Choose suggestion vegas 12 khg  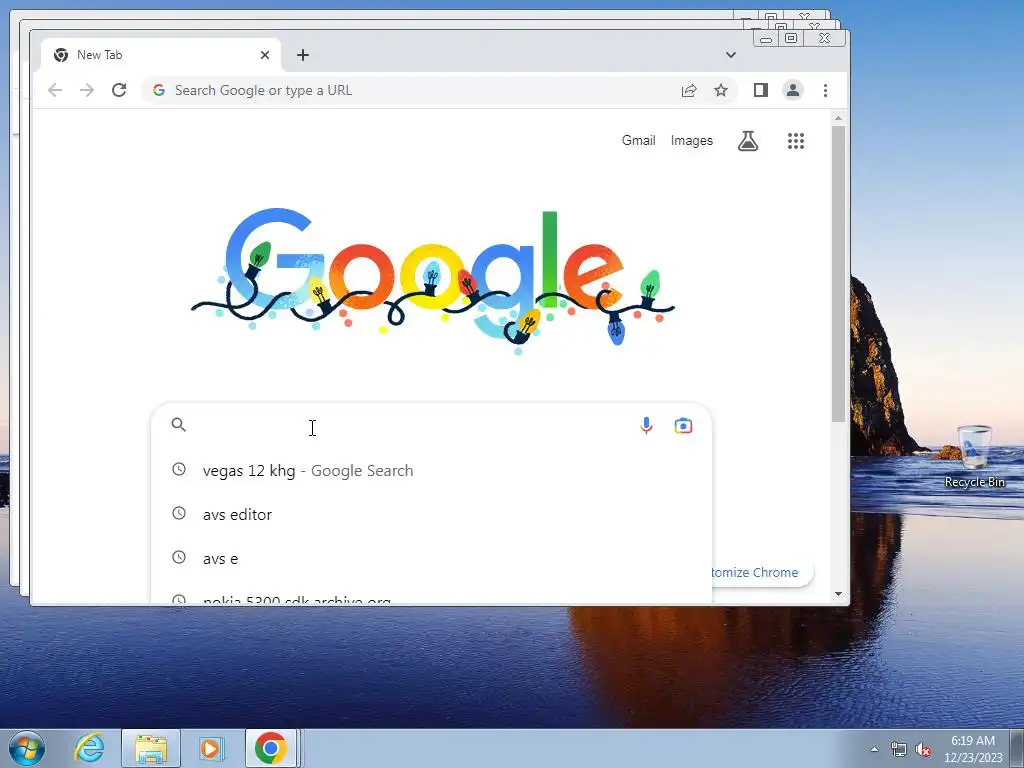[x=431, y=470]
